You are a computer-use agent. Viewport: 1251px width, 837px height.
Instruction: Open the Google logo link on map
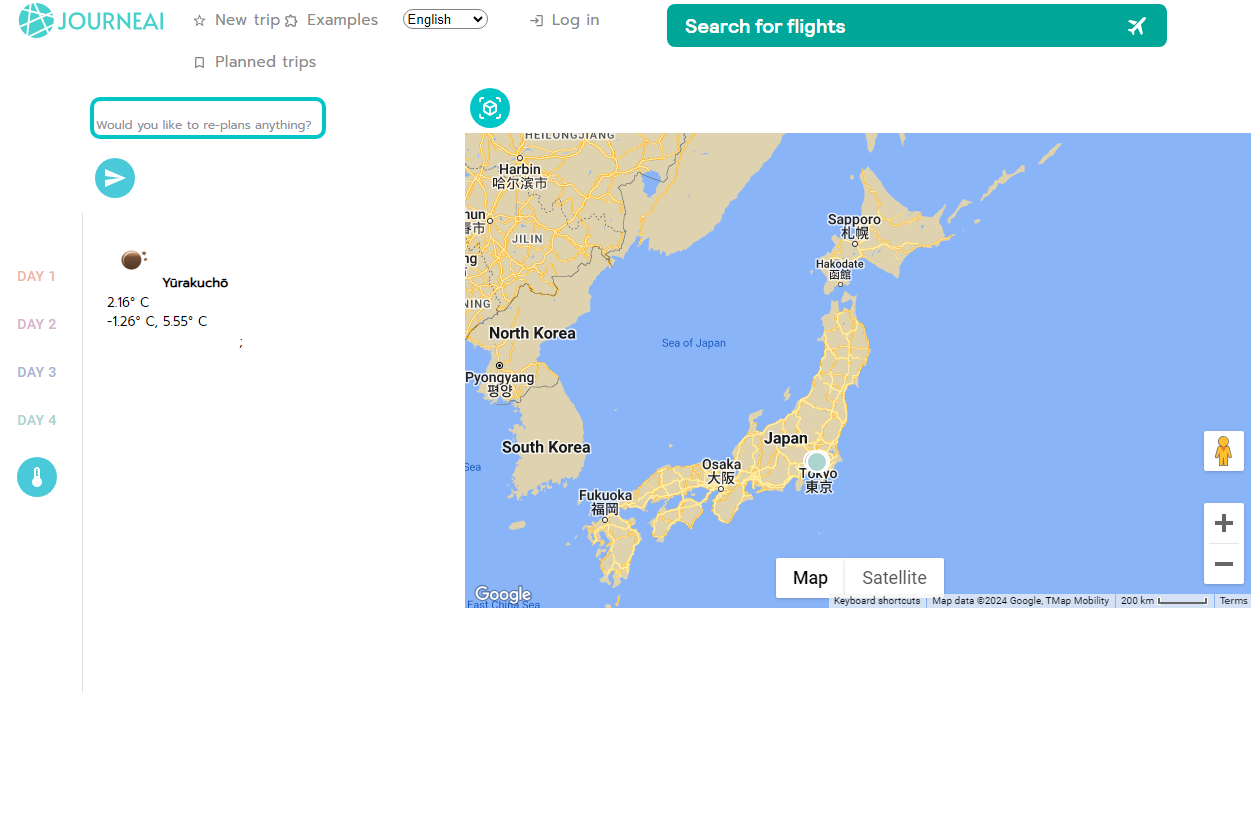click(502, 594)
